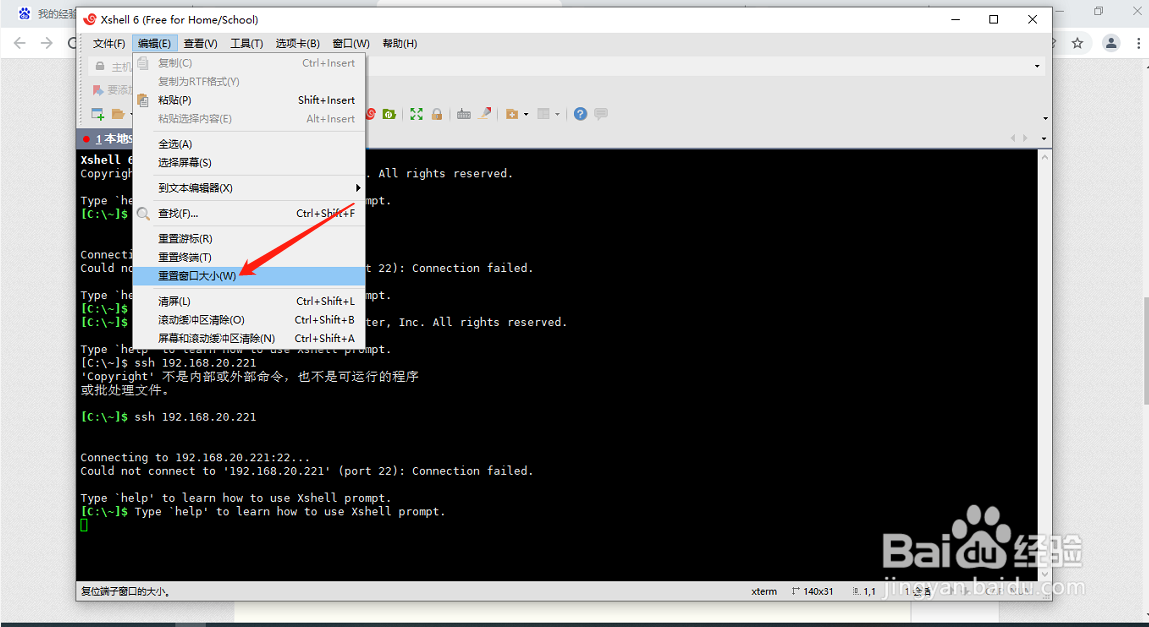
Task: Switch to the 1 本地Shell session tab
Action: point(106,139)
